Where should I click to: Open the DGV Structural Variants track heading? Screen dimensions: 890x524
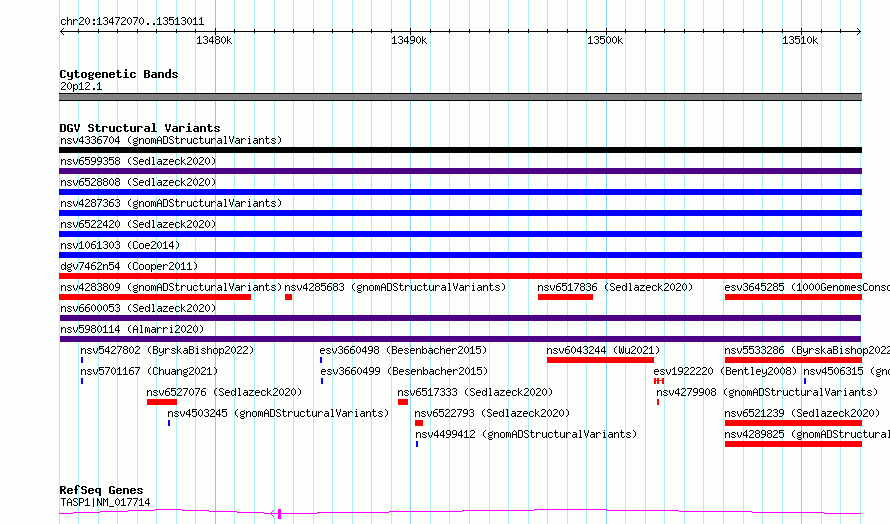click(140, 128)
